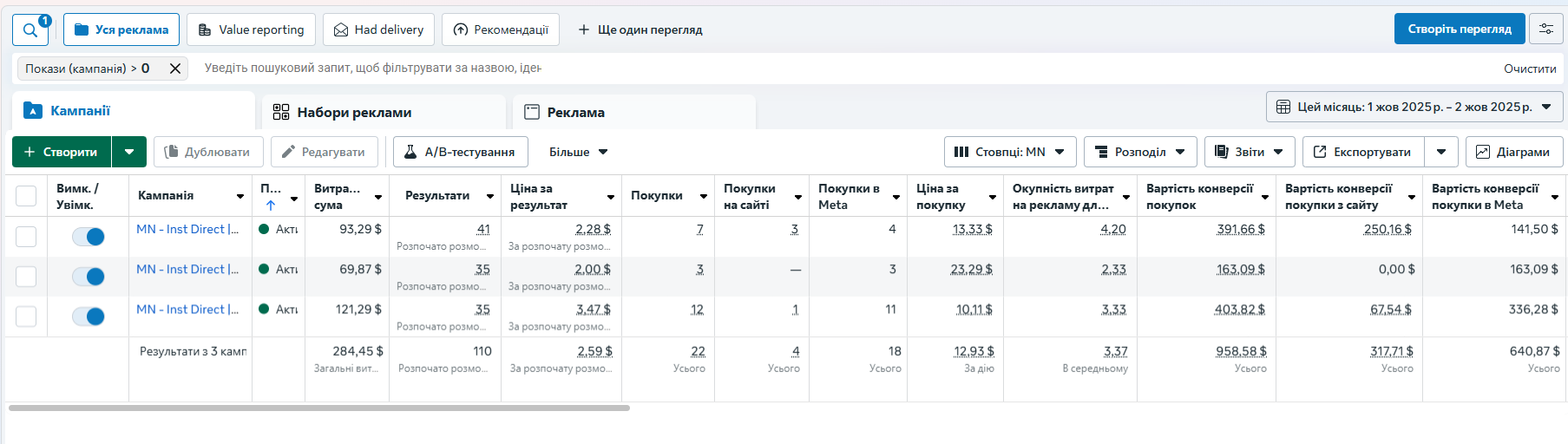The image size is (1568, 444).
Task: Open MN - Inst Direct campaign with 69,87 $
Action: pos(187,269)
